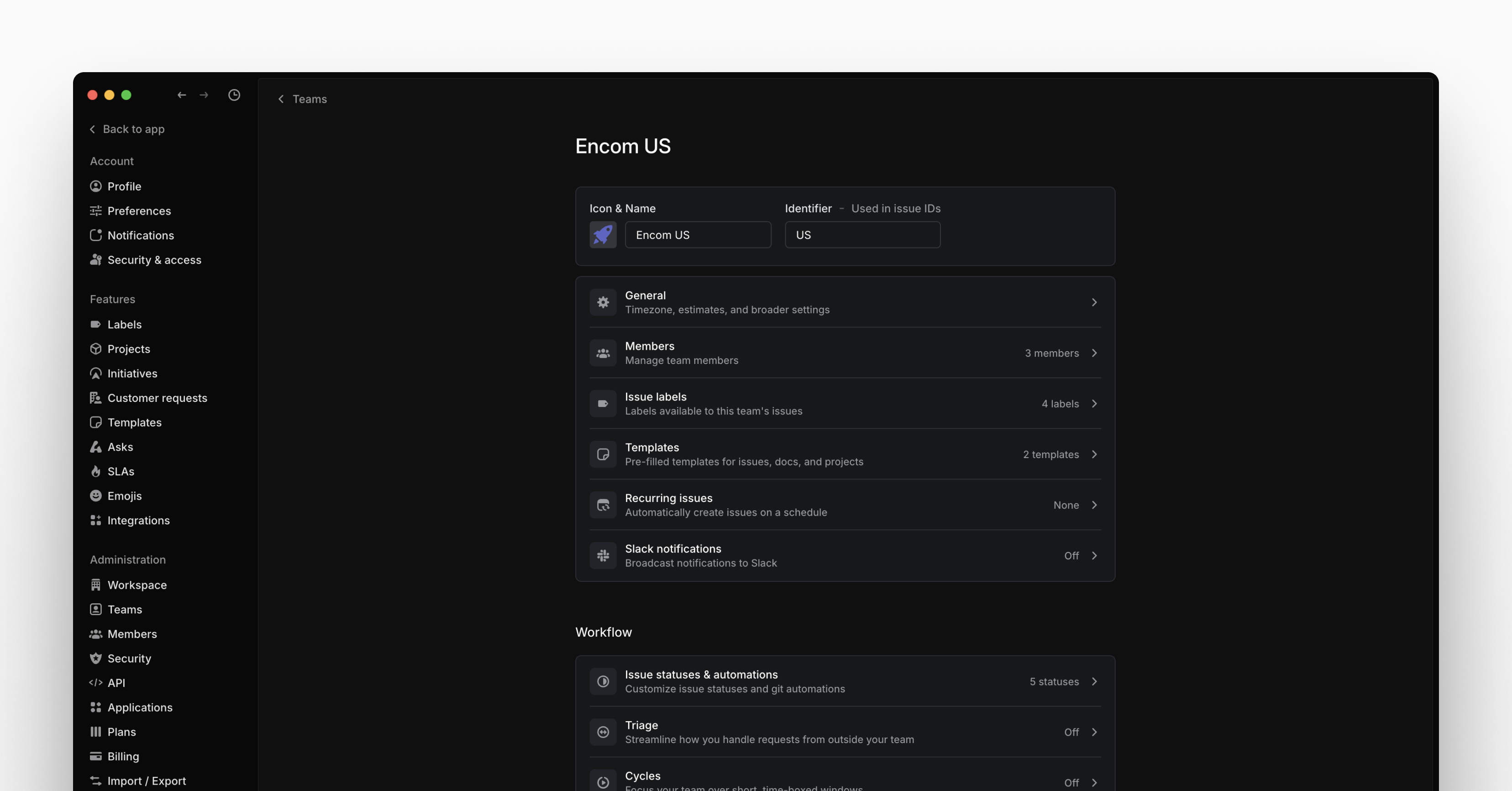Open the Issue labels row title
Image resolution: width=1512 pixels, height=791 pixels.
click(x=656, y=397)
